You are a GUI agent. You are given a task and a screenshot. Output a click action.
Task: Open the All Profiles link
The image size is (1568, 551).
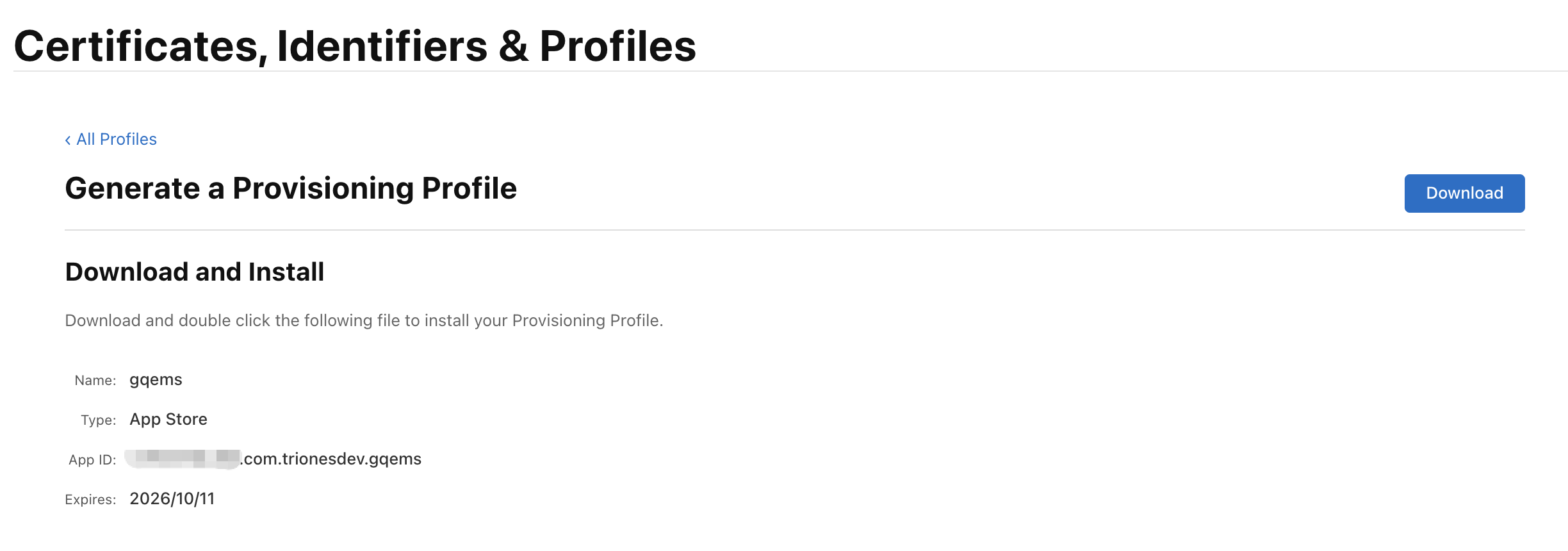pos(117,140)
